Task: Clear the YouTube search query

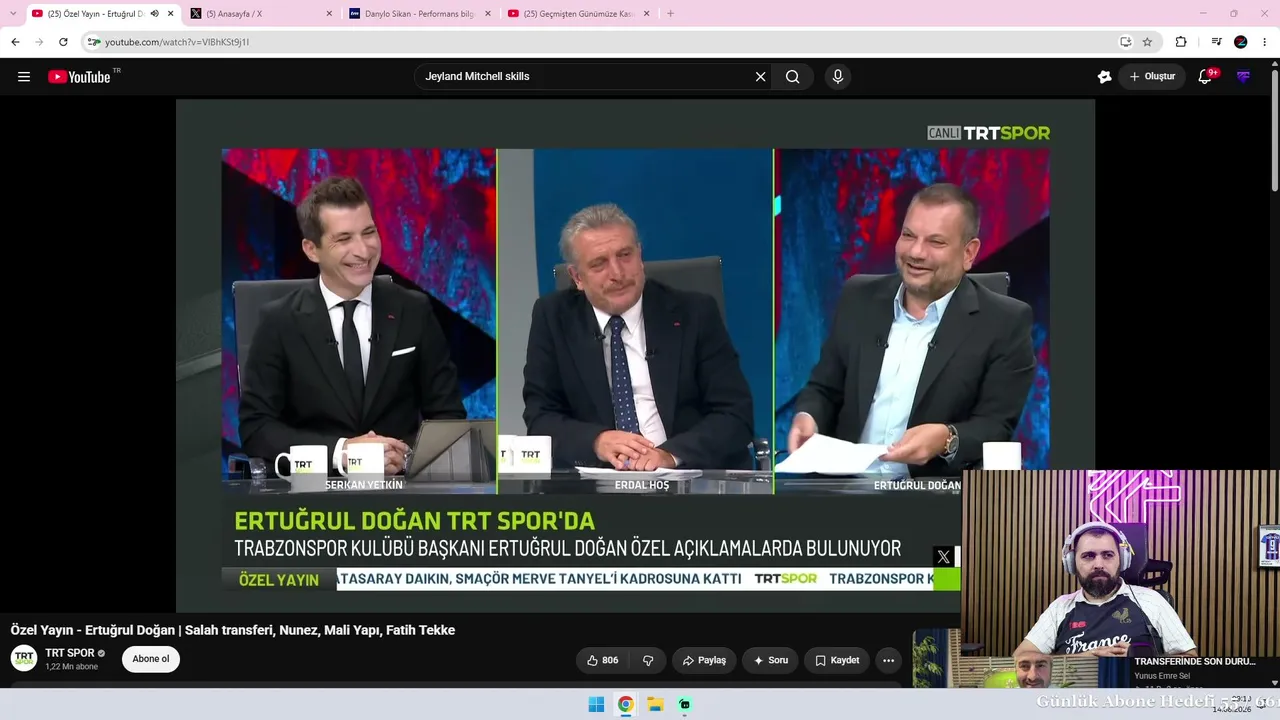Action: 760,77
